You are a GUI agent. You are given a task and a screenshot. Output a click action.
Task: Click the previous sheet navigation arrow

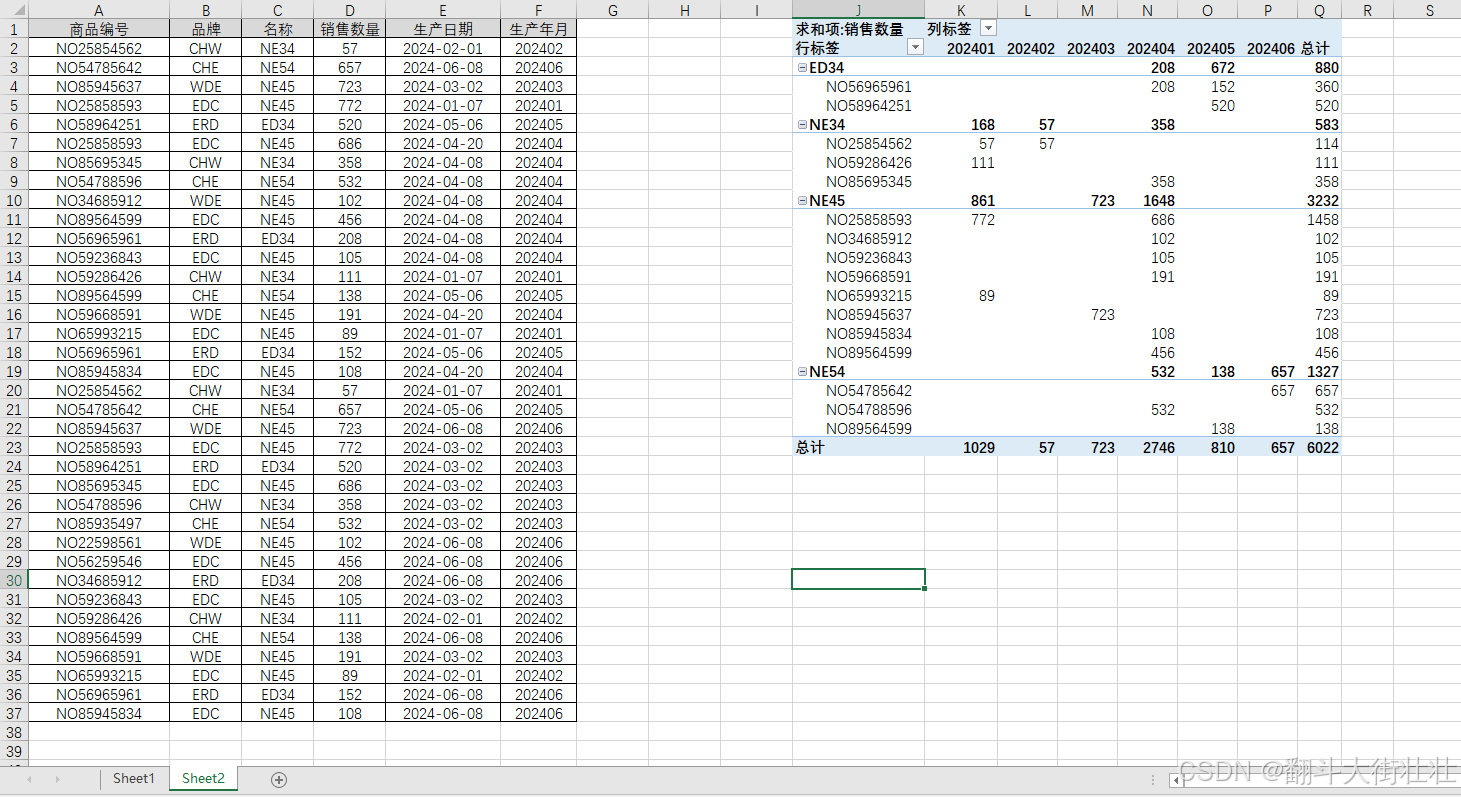29,779
